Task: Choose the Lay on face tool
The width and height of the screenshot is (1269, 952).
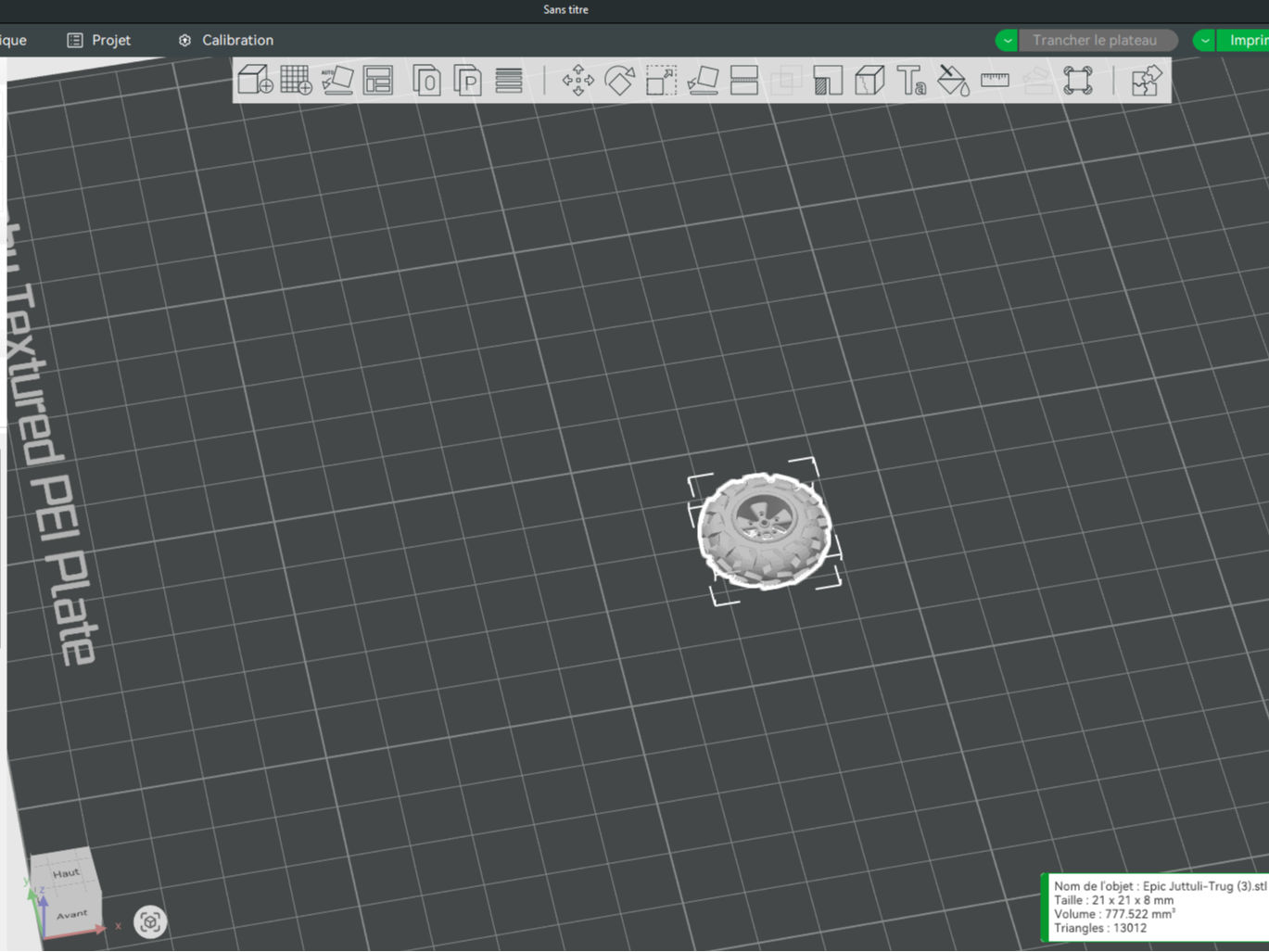Action: tap(703, 80)
